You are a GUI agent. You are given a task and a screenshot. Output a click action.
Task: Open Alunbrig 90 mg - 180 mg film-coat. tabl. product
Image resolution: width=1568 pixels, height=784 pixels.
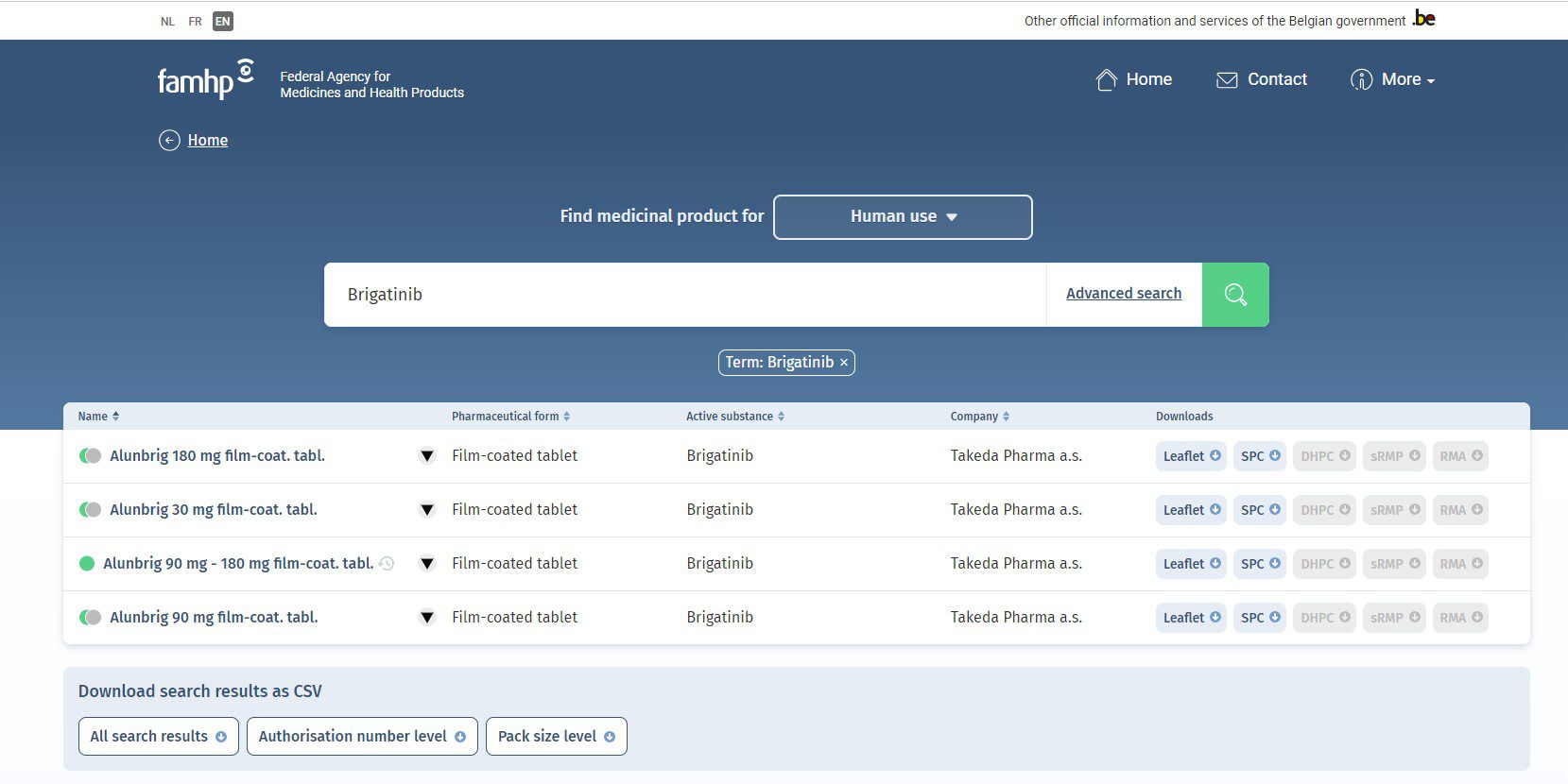238,564
